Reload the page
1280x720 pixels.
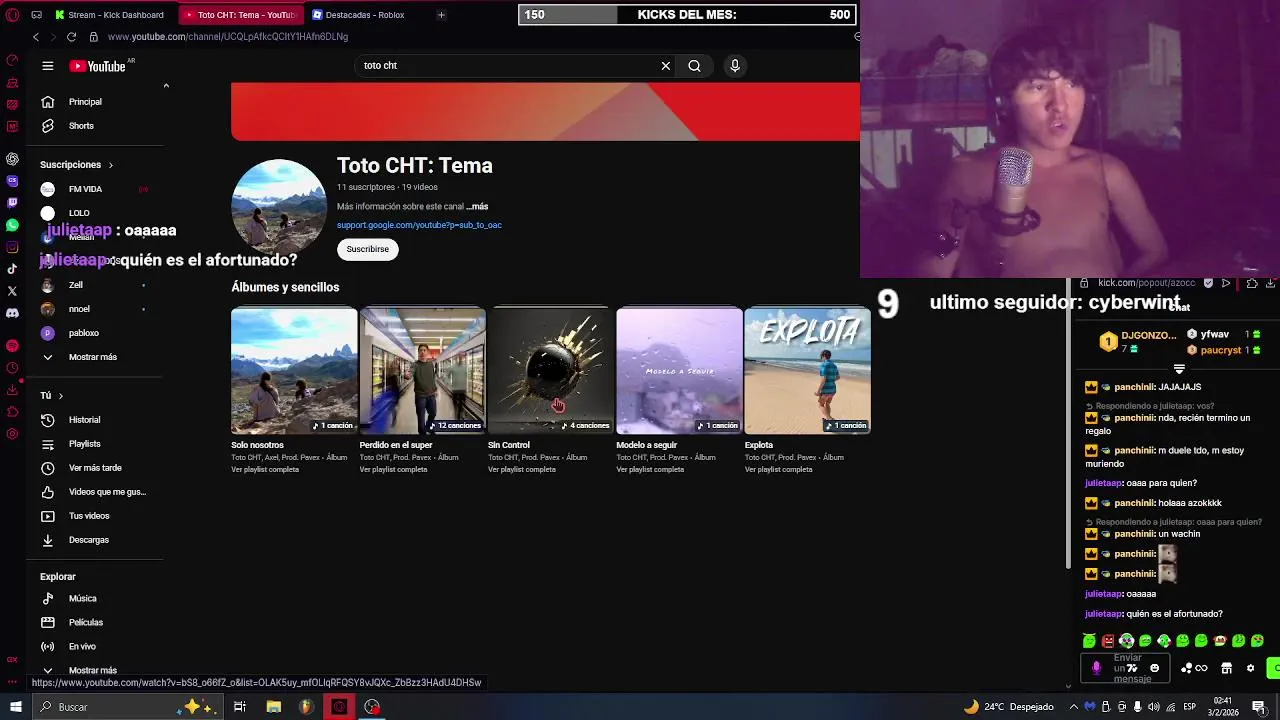tap(71, 37)
